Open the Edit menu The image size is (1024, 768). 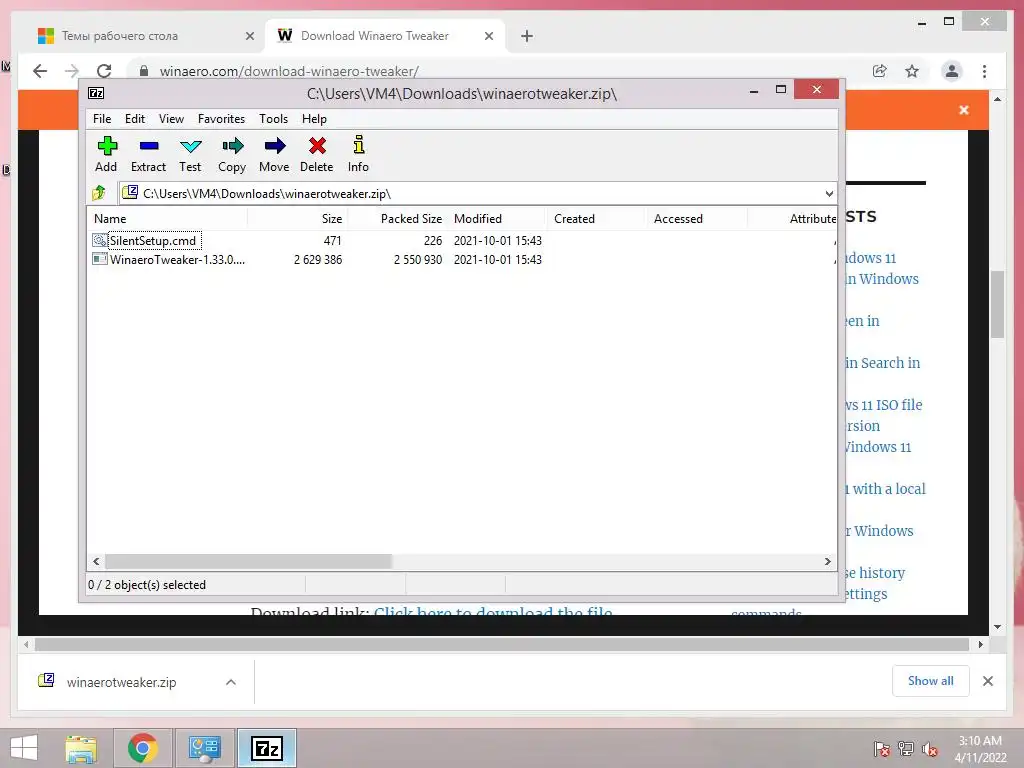coord(135,119)
